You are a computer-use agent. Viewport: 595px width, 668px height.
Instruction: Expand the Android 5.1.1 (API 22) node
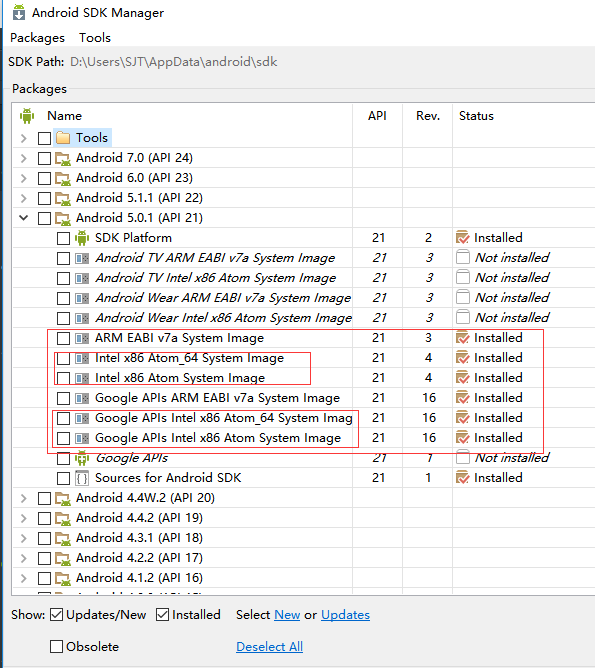tap(24, 198)
